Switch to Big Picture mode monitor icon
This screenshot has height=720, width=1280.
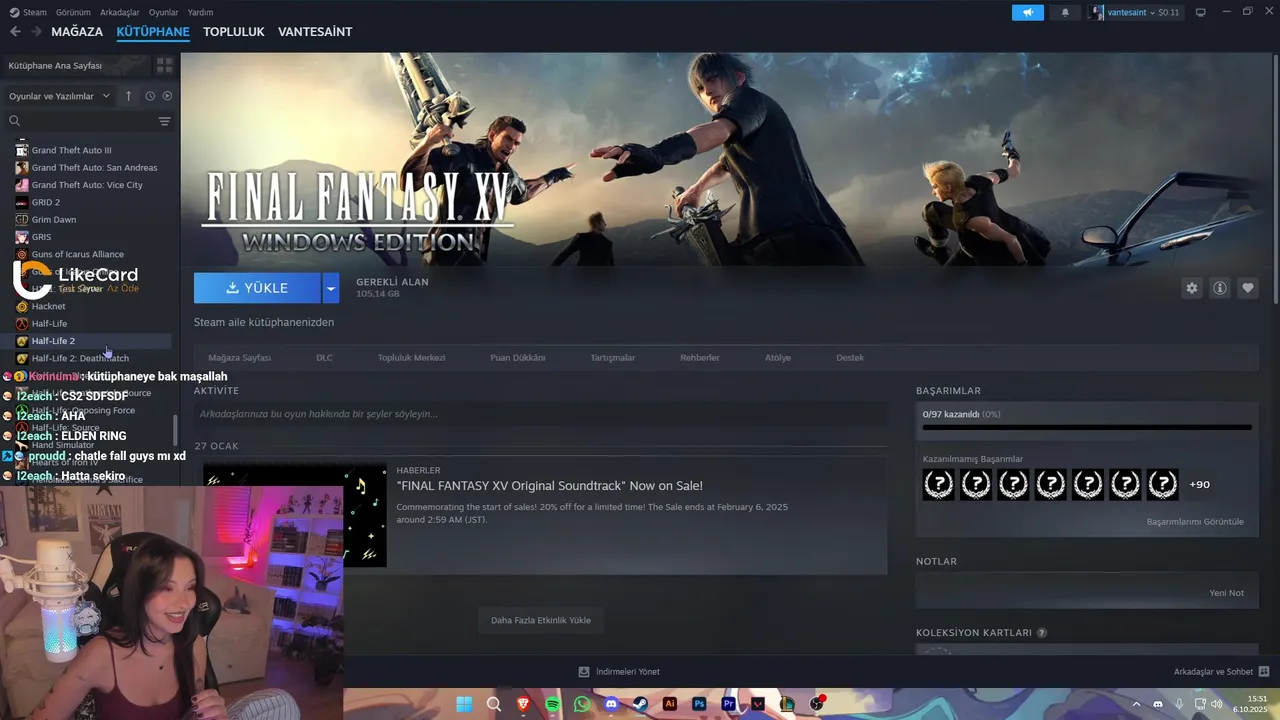[1200, 12]
